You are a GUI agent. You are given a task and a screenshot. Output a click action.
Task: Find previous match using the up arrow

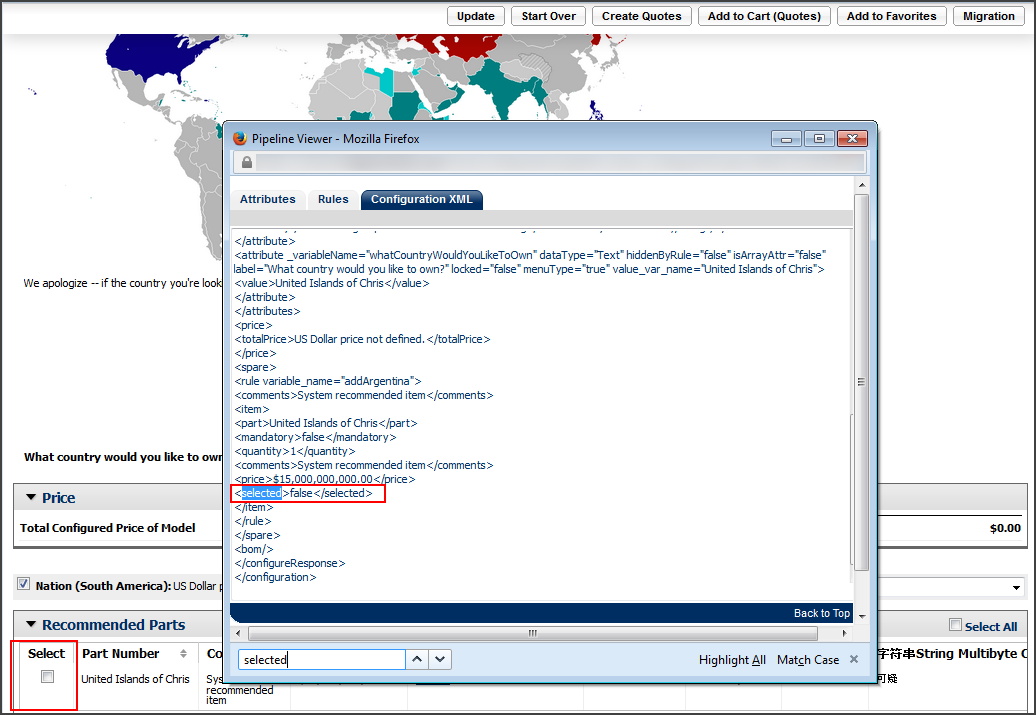417,659
